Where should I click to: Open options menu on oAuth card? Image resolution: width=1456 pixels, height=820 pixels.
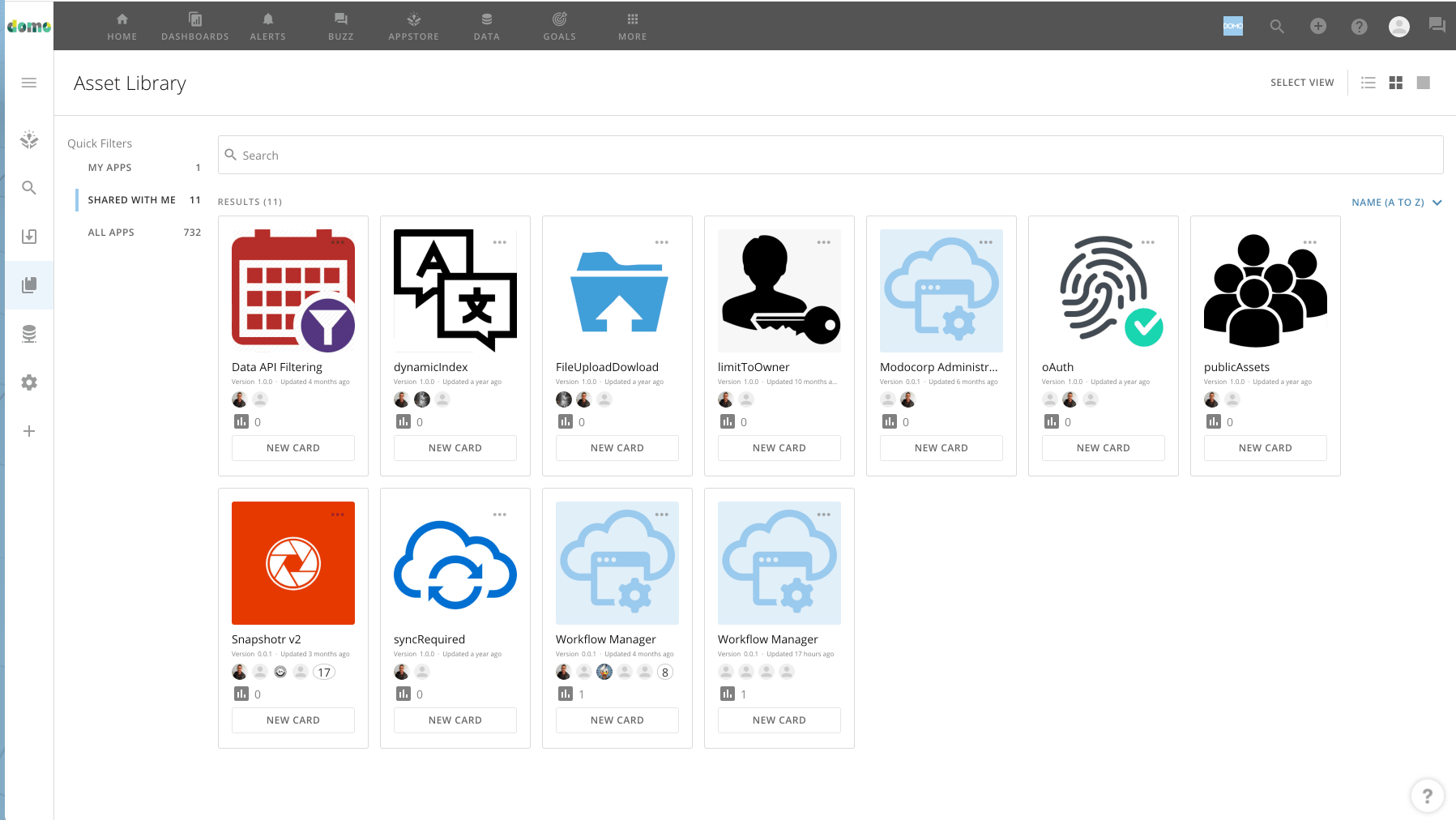pos(1148,242)
